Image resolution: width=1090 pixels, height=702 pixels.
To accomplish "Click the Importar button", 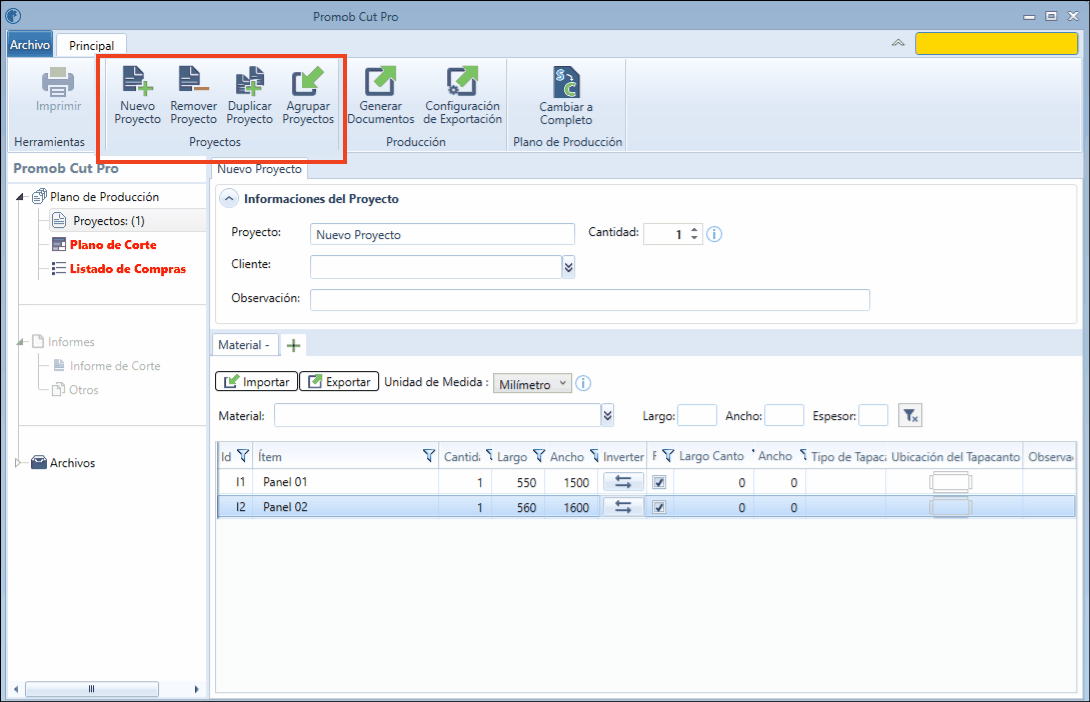I will pyautogui.click(x=257, y=382).
